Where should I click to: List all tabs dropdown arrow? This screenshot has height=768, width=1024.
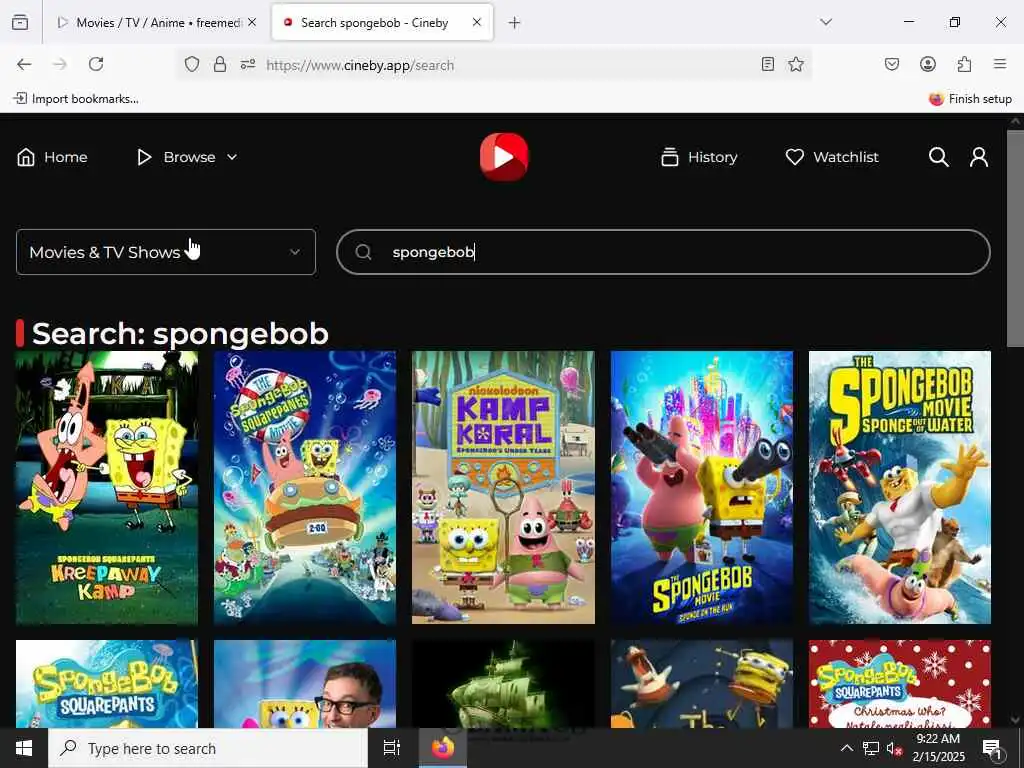click(826, 22)
